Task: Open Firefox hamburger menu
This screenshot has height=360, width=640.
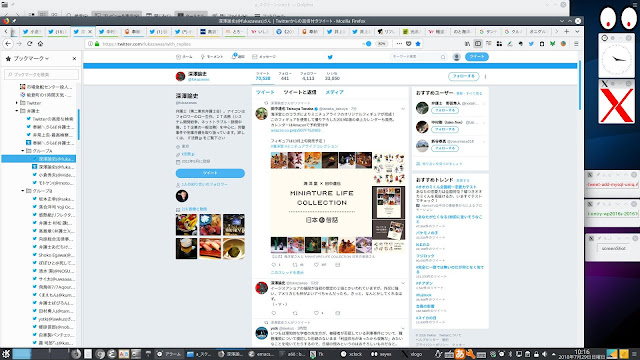Action: [576, 44]
